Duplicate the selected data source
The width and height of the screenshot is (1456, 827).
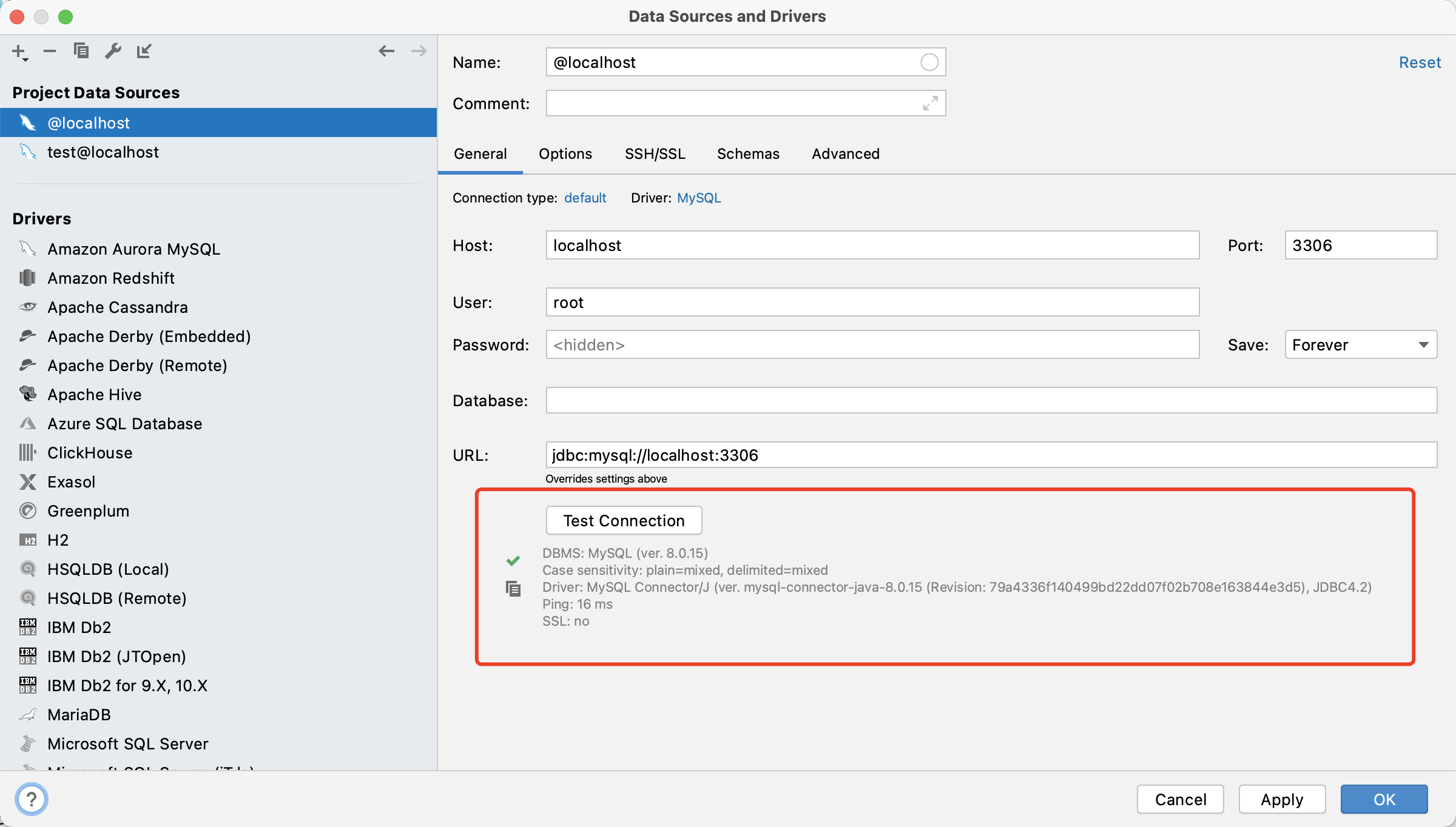[x=81, y=51]
